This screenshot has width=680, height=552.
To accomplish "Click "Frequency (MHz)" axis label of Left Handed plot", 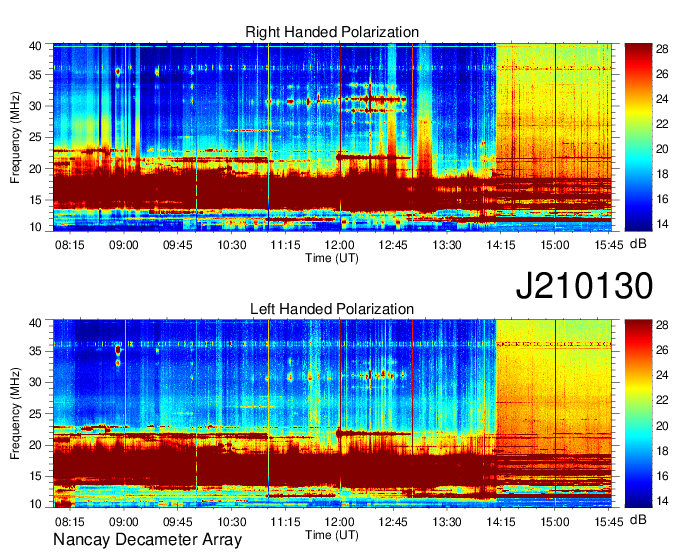I will pos(15,414).
